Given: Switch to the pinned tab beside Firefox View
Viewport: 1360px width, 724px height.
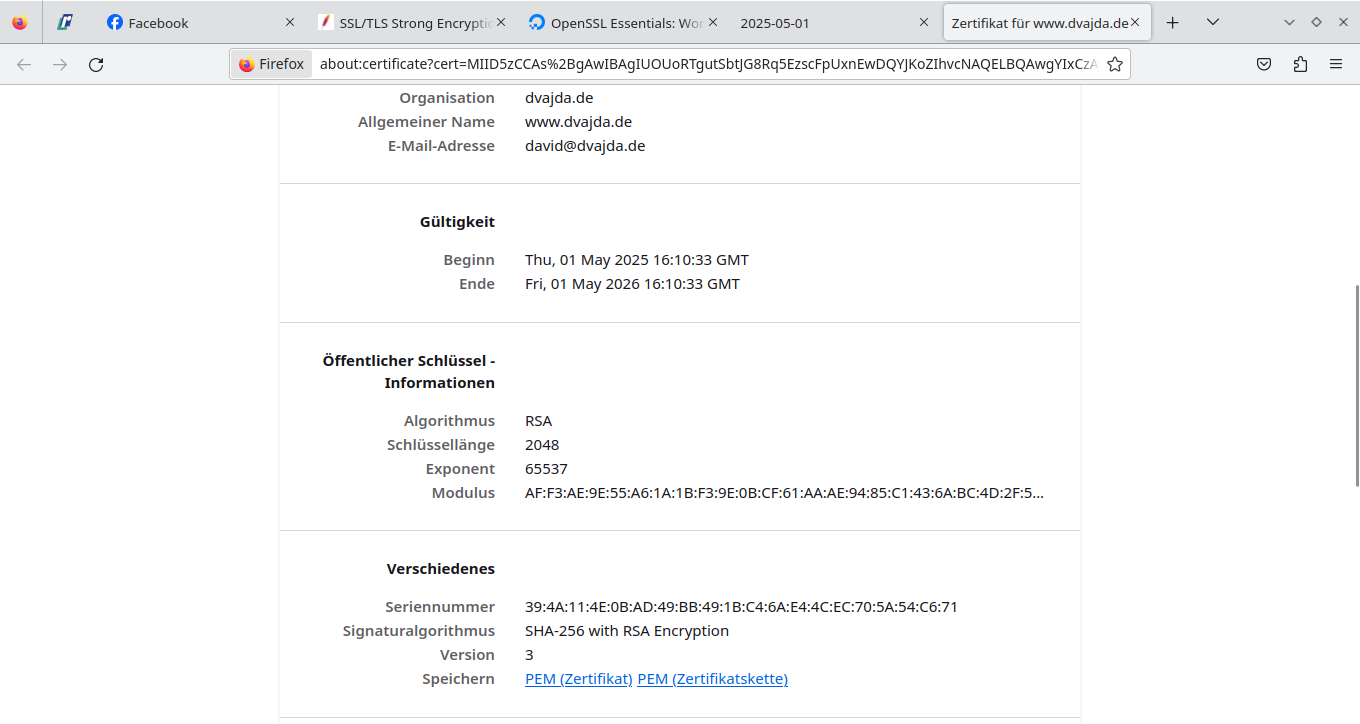Looking at the screenshot, I should (x=65, y=22).
